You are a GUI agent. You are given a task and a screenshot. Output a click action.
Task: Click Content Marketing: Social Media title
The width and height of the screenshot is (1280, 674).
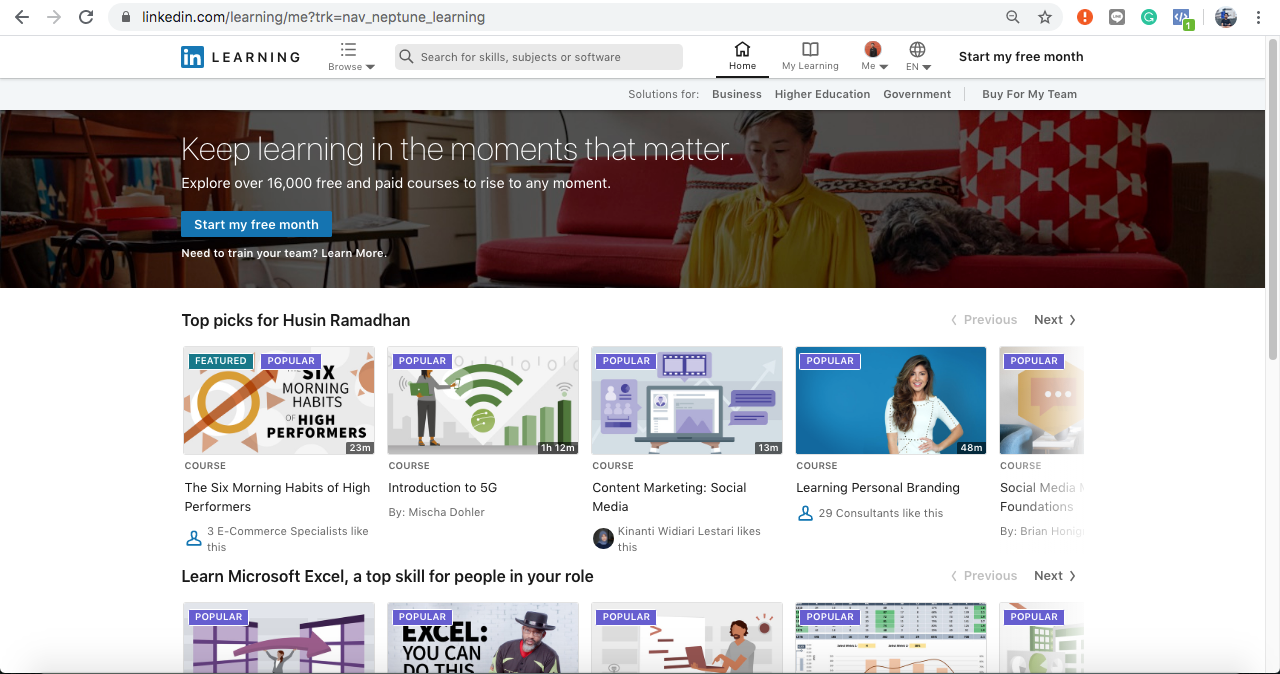(669, 497)
